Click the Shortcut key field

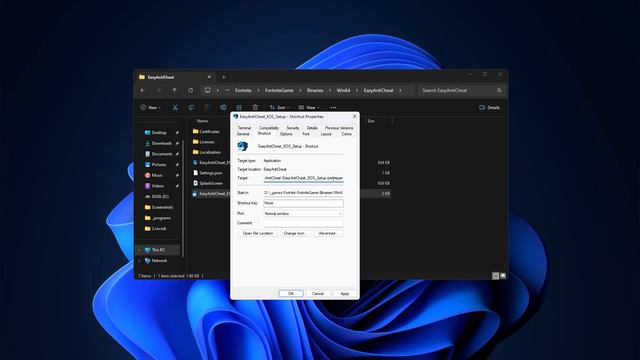click(303, 203)
